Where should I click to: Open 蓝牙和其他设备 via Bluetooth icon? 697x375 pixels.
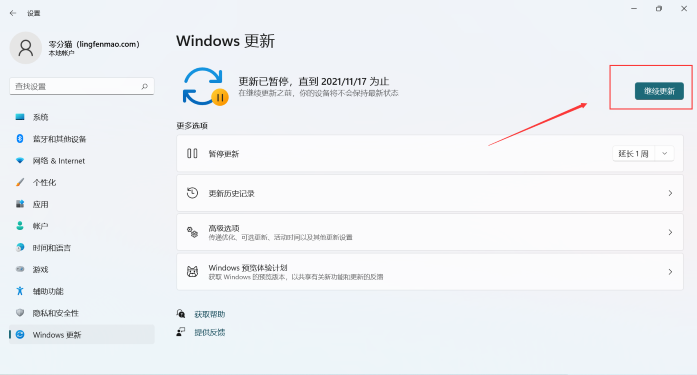(20, 139)
